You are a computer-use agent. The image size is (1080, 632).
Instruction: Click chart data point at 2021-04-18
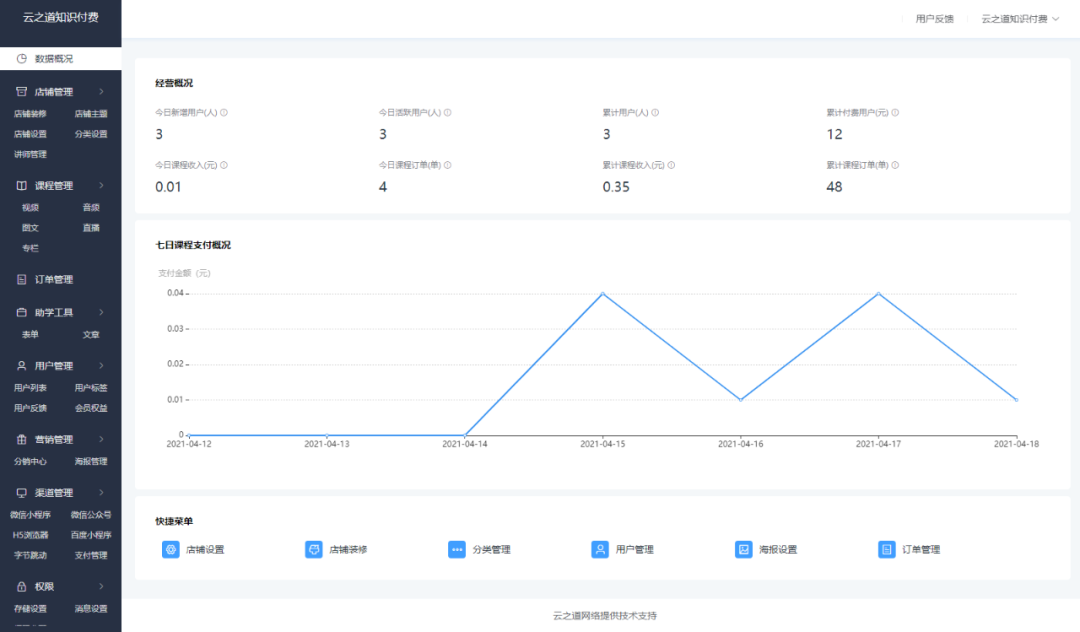click(1016, 399)
